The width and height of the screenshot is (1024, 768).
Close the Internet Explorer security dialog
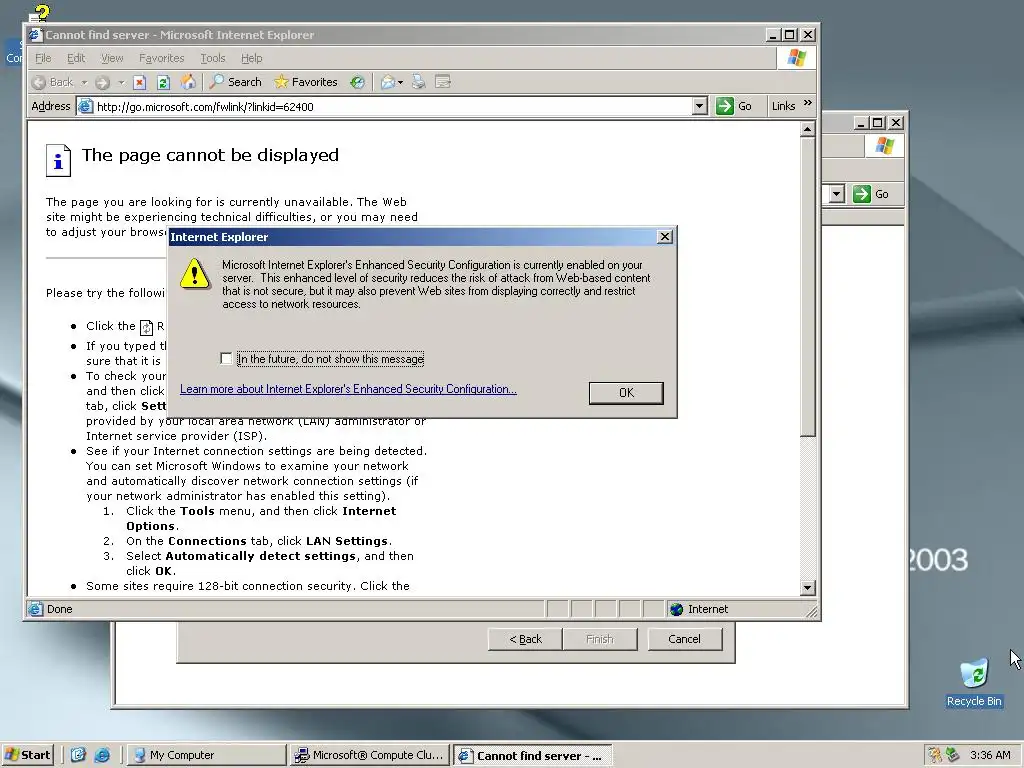click(x=665, y=236)
